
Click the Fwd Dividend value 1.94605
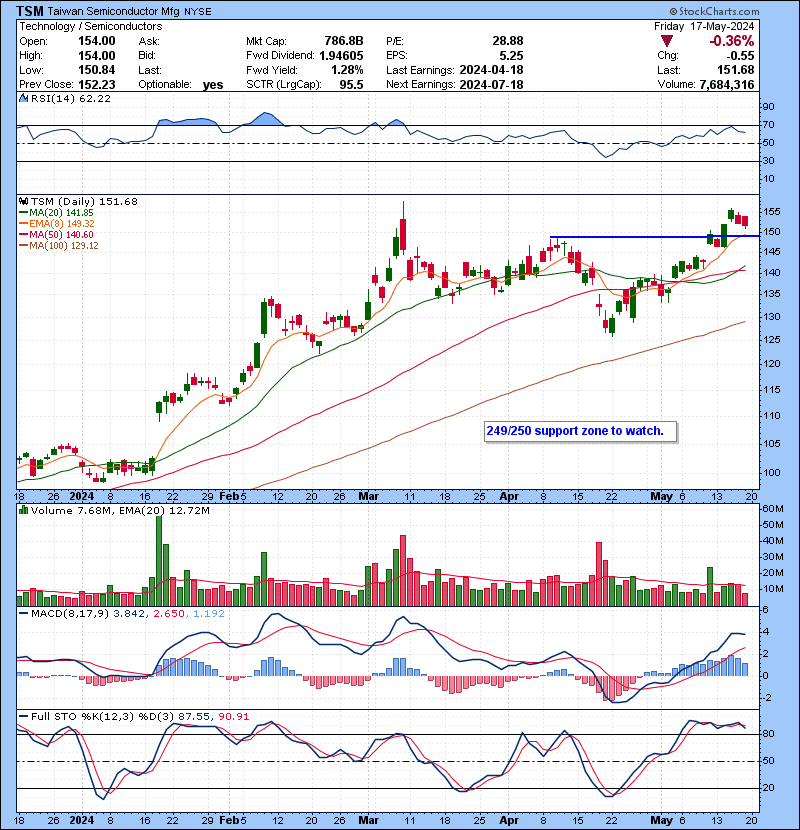pyautogui.click(x=341, y=56)
